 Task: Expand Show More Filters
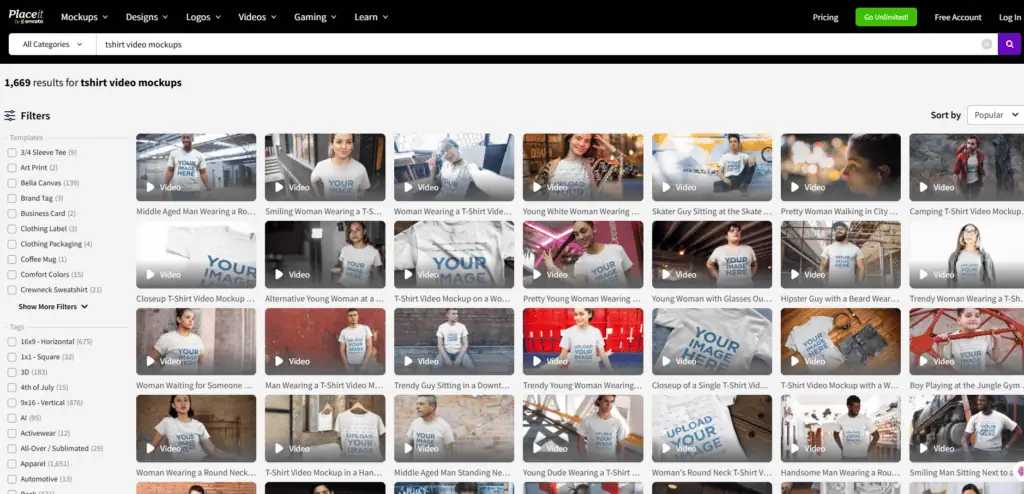click(x=53, y=307)
